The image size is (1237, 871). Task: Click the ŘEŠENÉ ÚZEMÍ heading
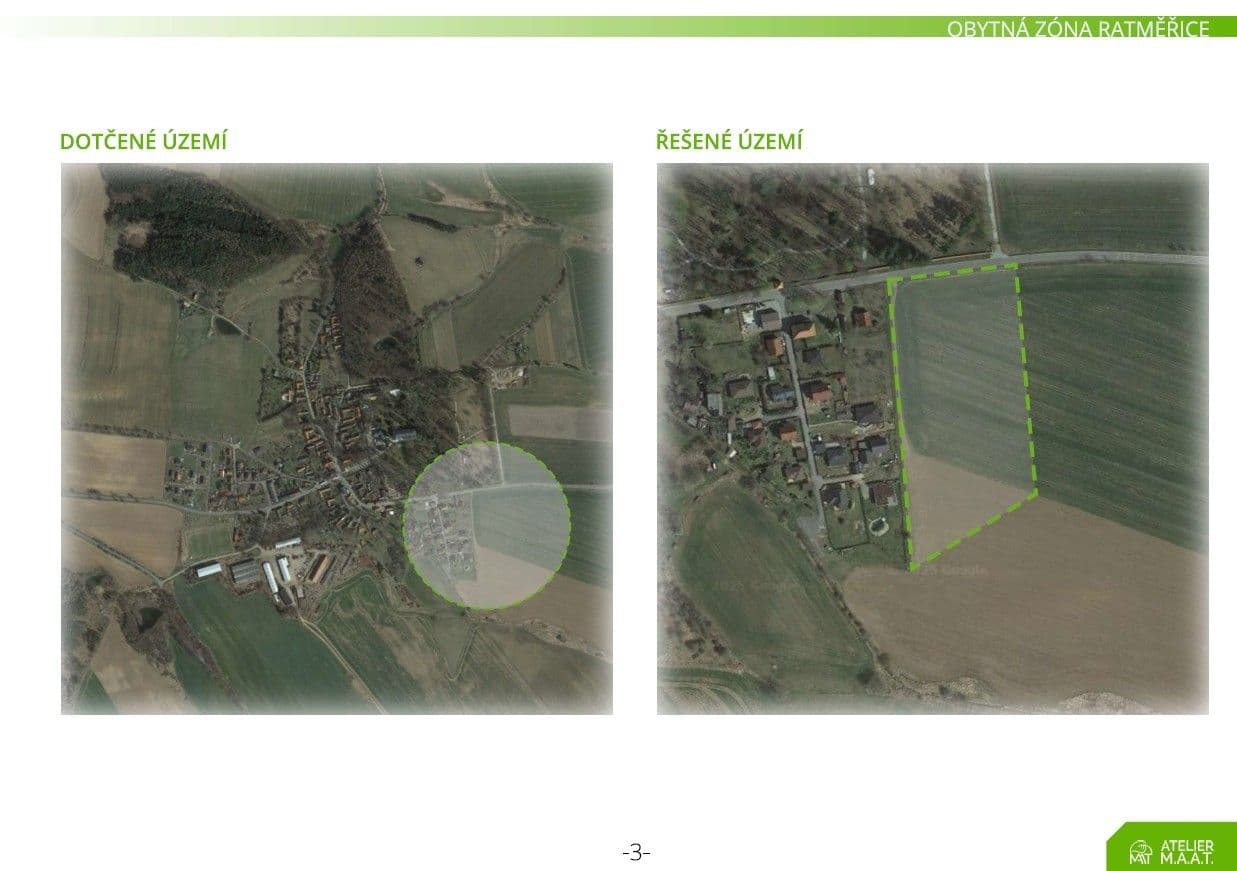(729, 142)
